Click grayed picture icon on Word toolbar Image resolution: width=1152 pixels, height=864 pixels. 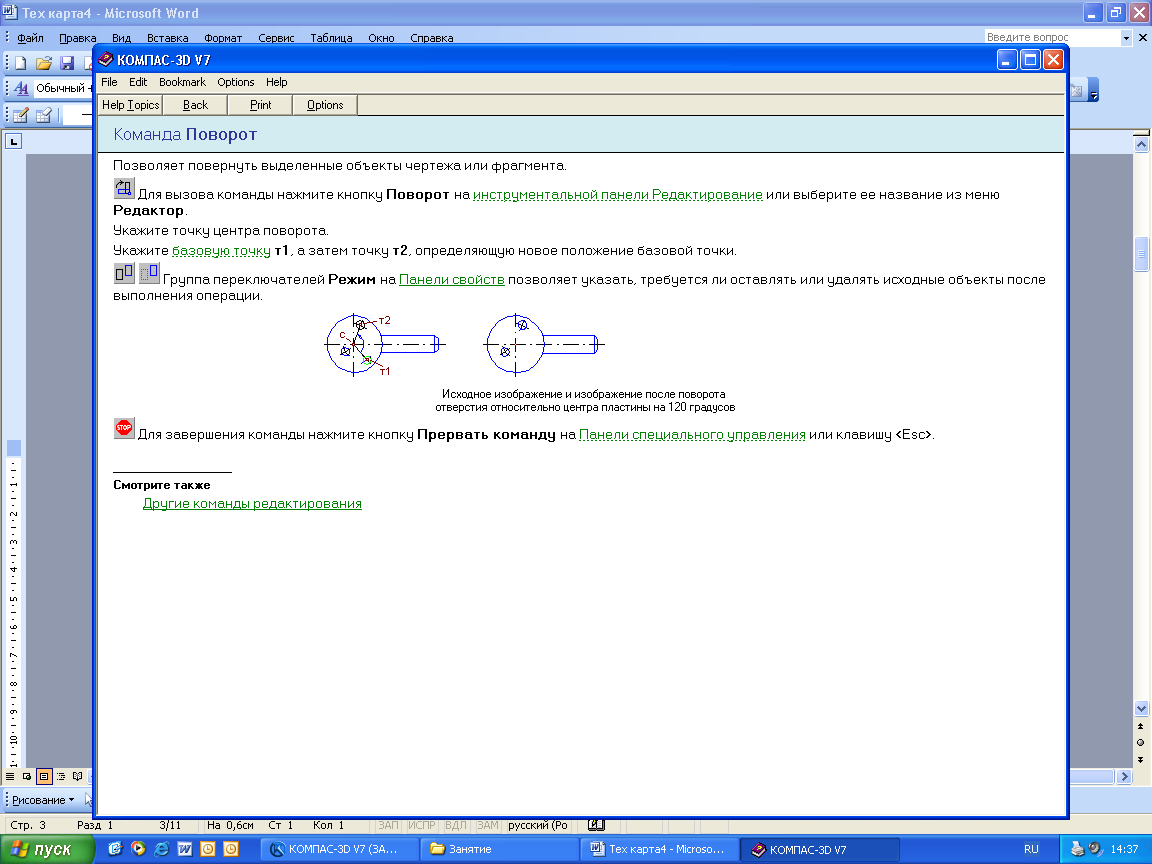point(1077,90)
